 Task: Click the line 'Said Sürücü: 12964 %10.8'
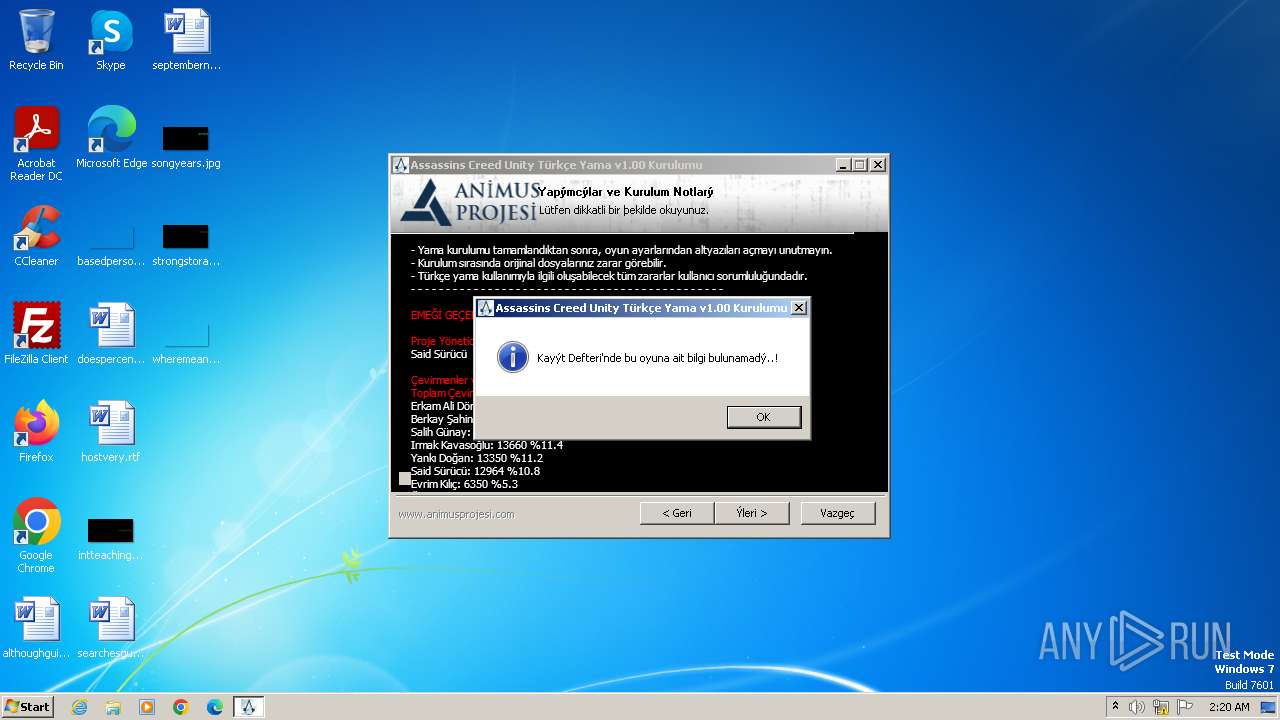[x=475, y=471]
